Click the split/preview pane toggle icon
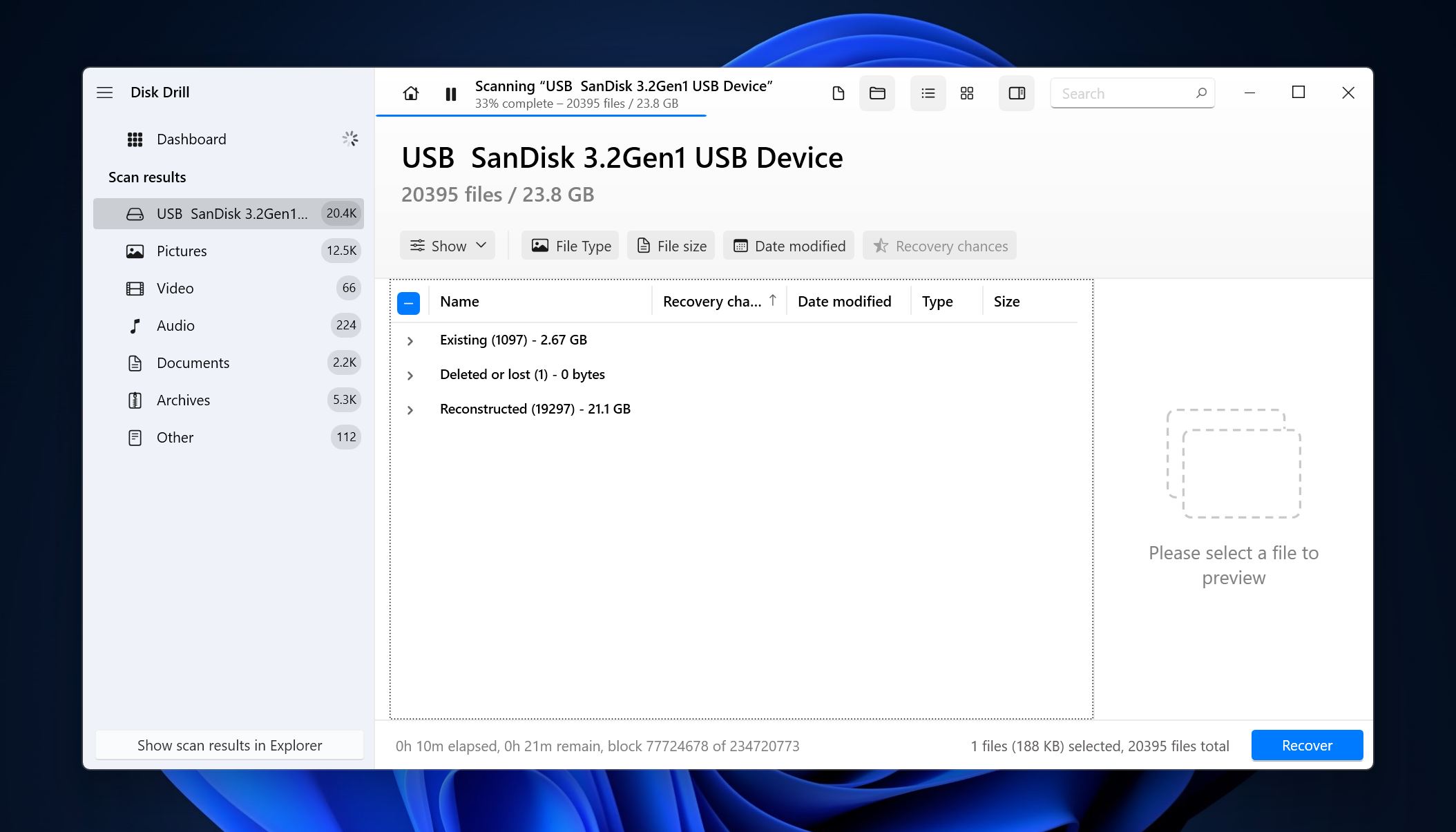Image resolution: width=1456 pixels, height=832 pixels. pyautogui.click(x=1018, y=92)
